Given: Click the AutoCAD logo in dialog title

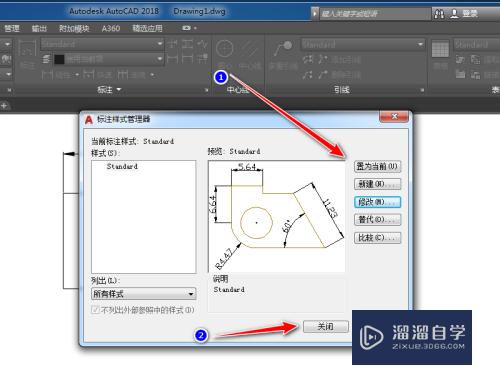Looking at the screenshot, I should click(89, 119).
